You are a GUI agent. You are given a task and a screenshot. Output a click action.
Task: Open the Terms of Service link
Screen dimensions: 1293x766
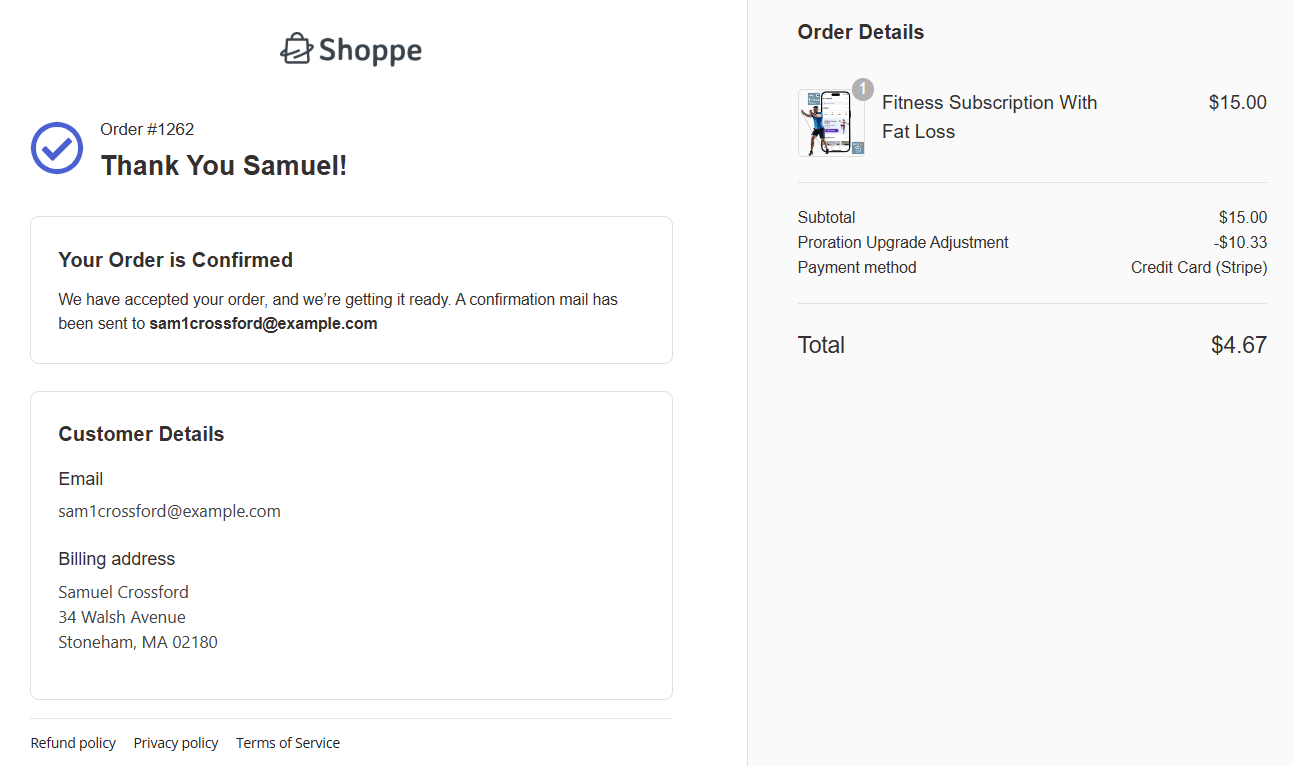coord(288,743)
